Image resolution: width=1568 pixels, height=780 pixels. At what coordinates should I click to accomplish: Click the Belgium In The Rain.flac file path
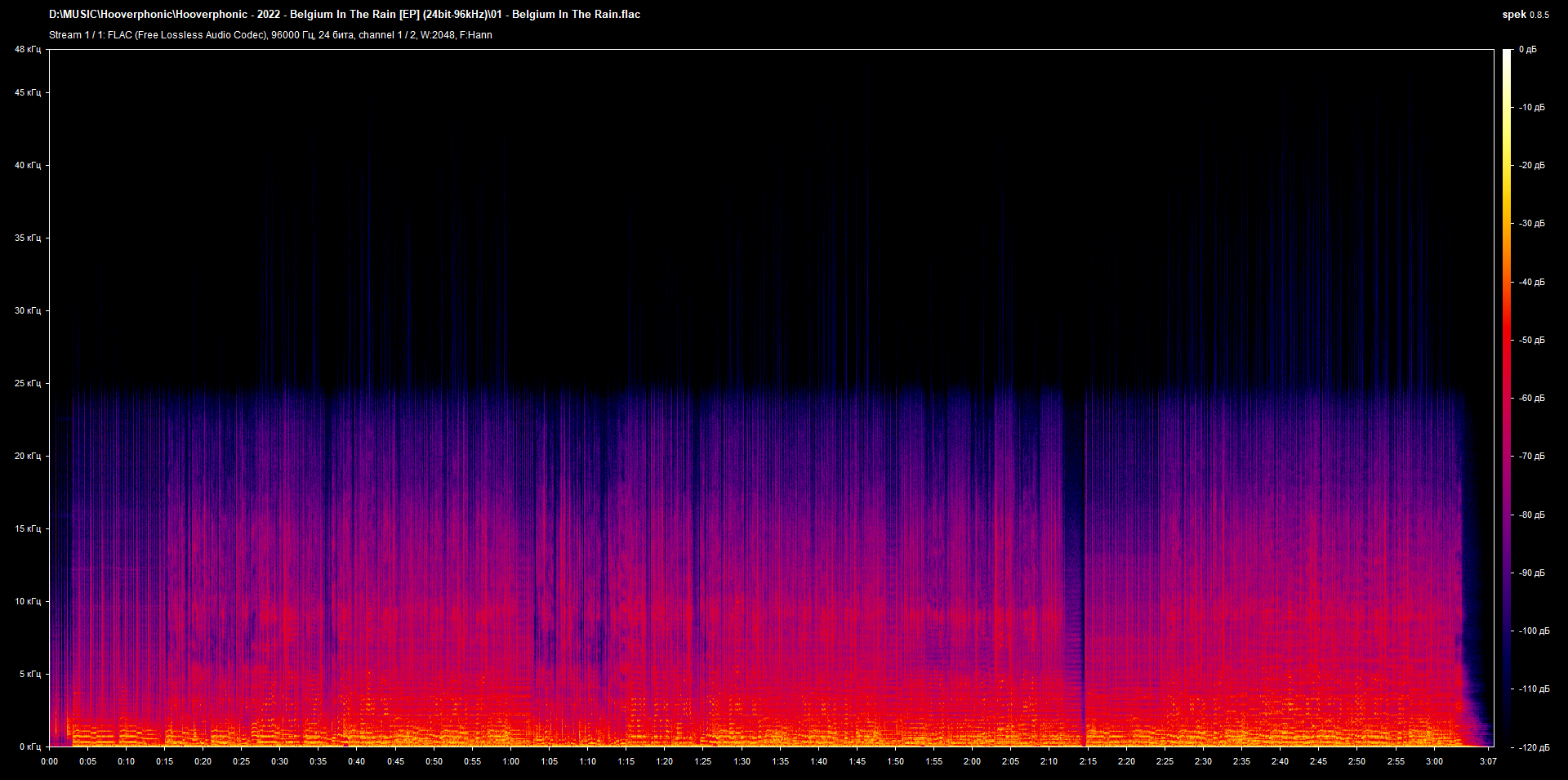pyautogui.click(x=343, y=14)
